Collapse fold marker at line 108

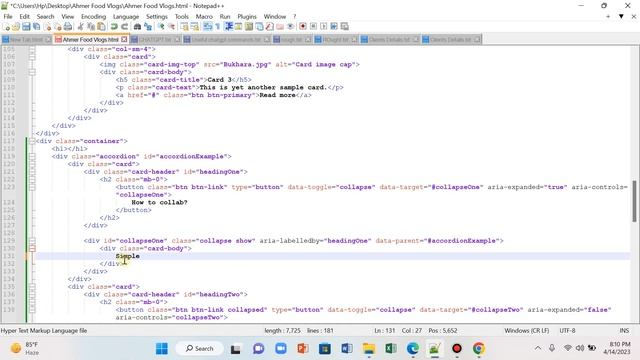coord(32,72)
